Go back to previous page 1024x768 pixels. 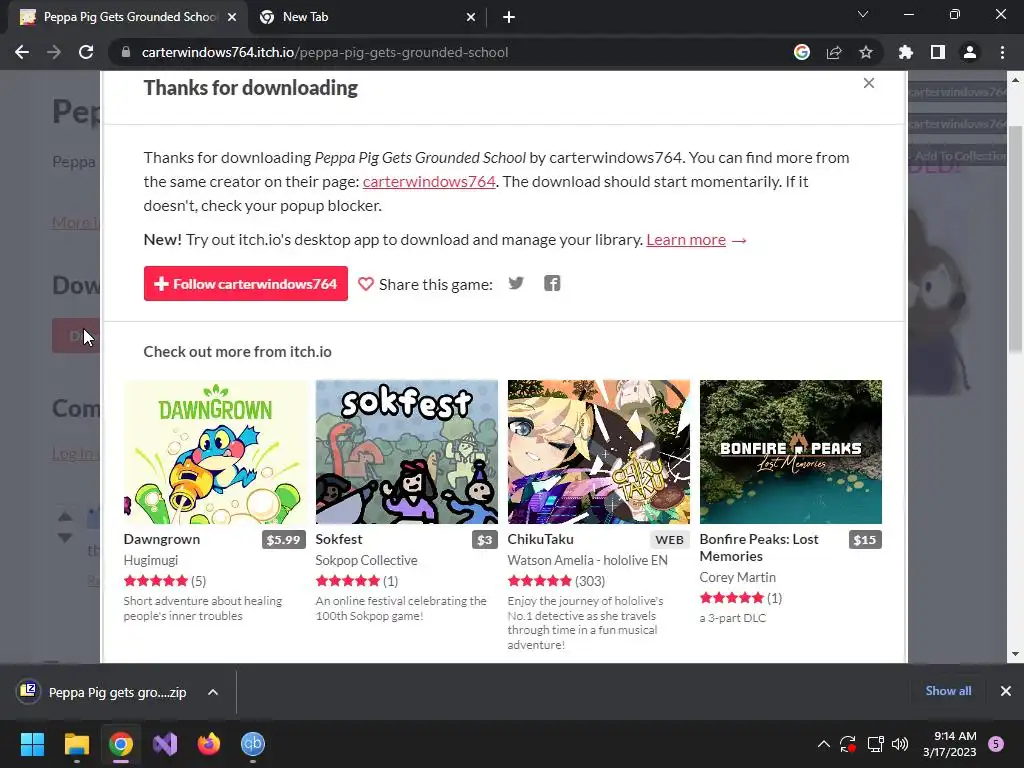pyautogui.click(x=22, y=52)
